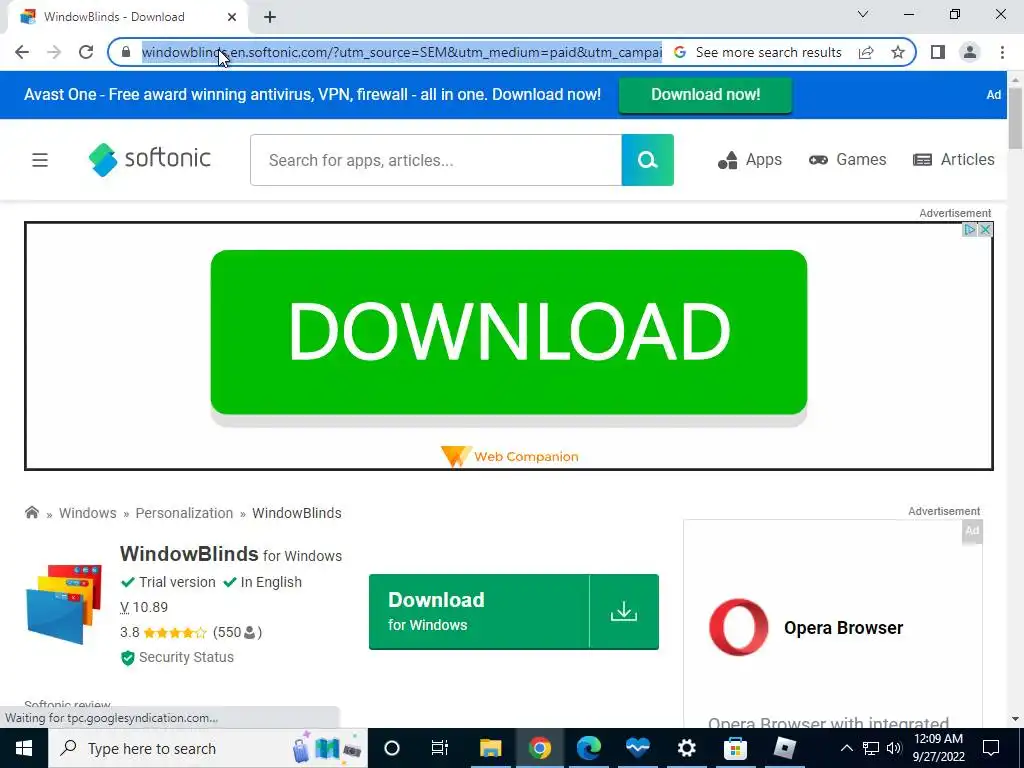Viewport: 1024px width, 768px height.
Task: Open the Apps navigation item
Action: (750, 160)
